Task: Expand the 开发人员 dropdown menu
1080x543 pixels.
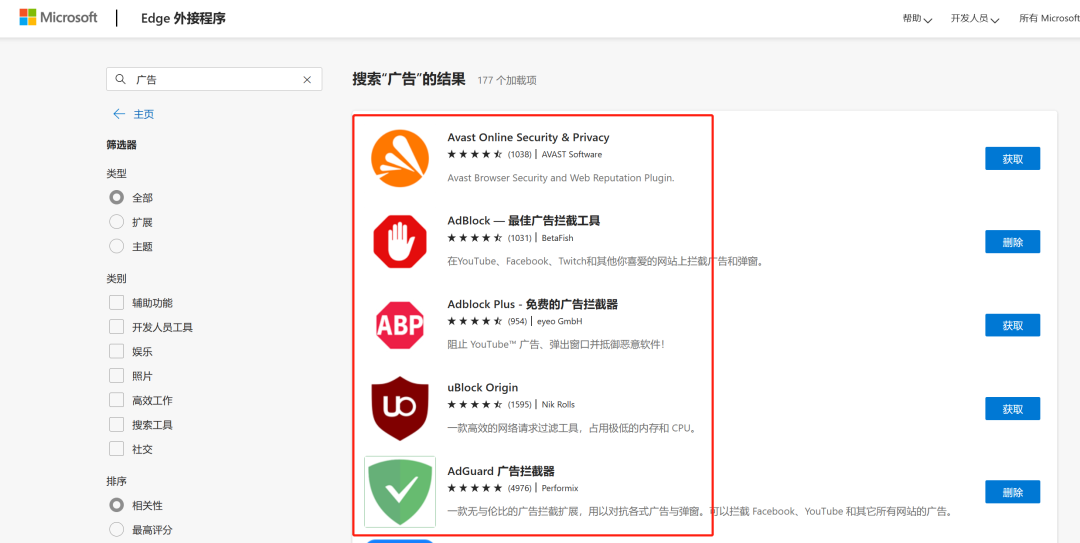Action: click(975, 19)
